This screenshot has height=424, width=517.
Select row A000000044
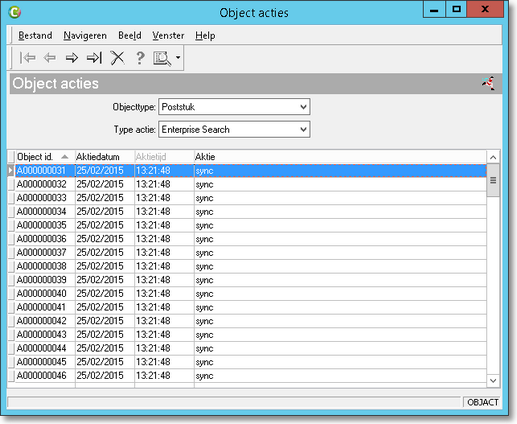point(251,348)
